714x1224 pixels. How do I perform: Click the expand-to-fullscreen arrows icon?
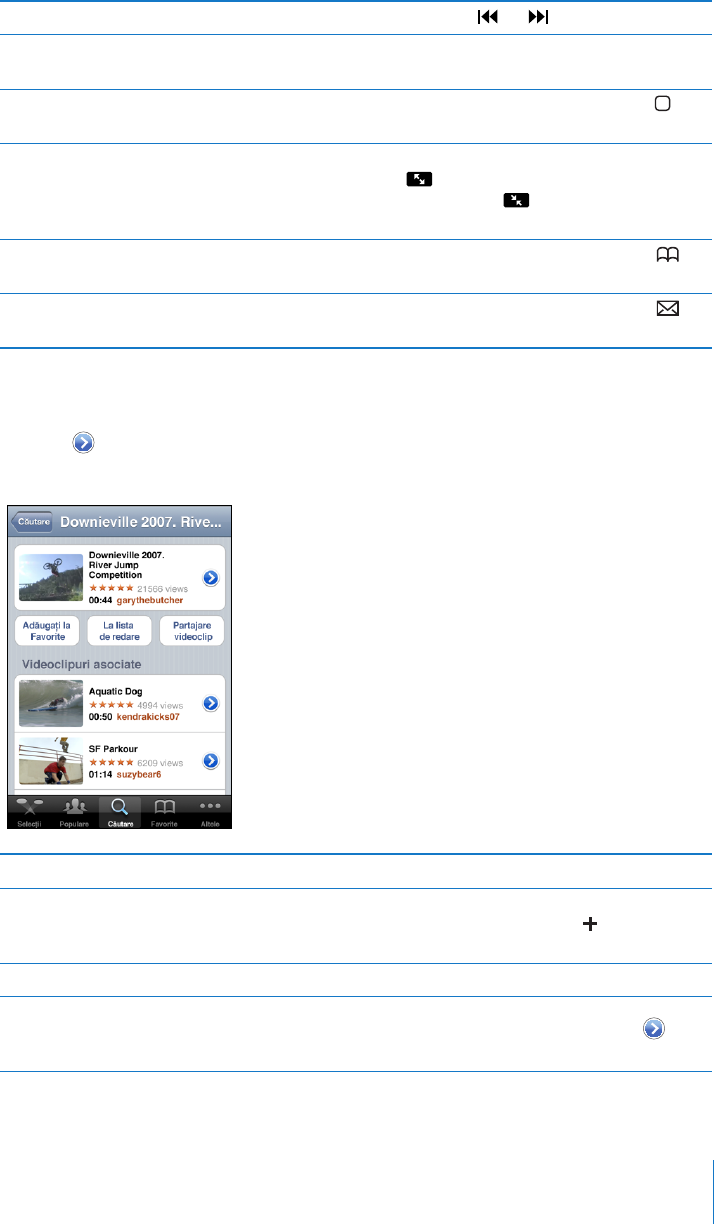point(419,179)
